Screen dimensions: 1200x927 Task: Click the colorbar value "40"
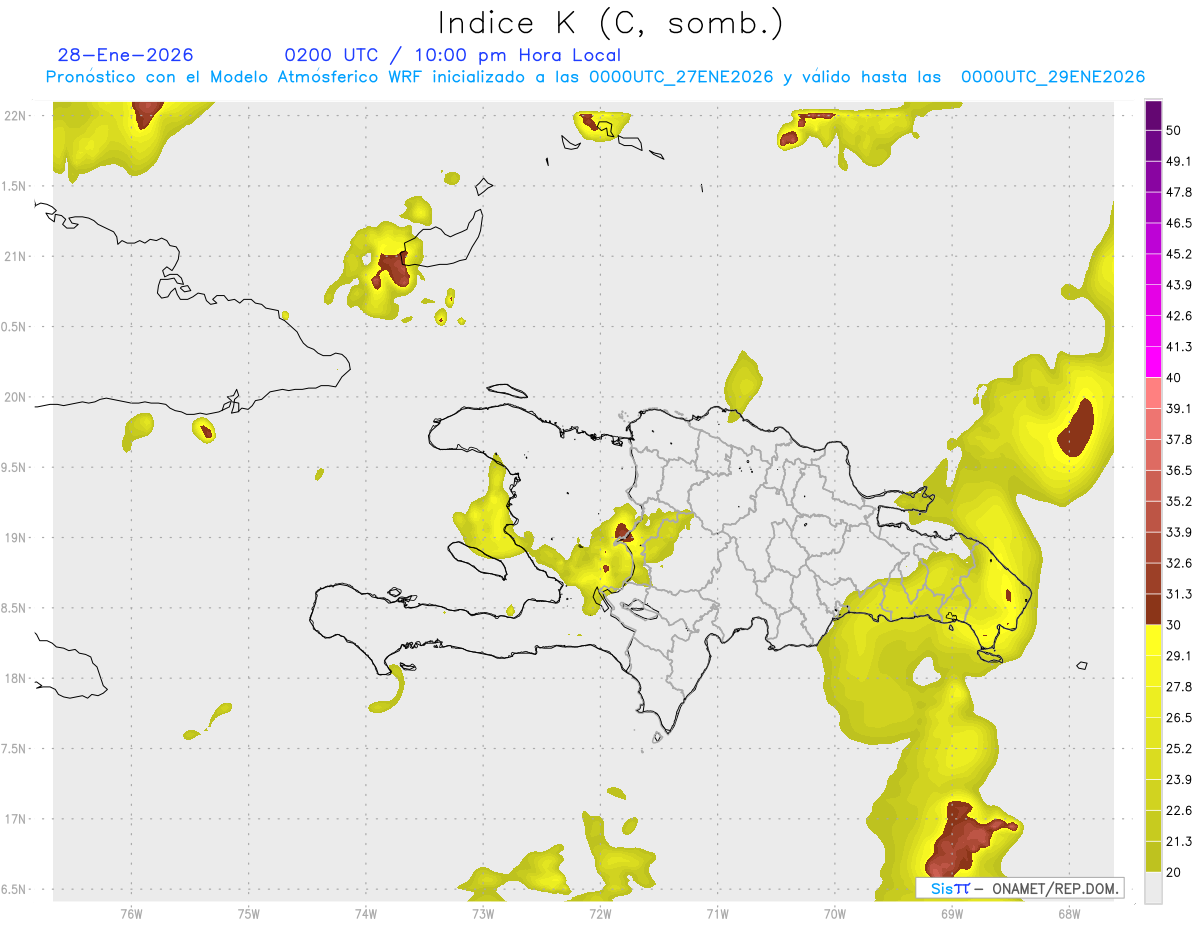point(1175,377)
